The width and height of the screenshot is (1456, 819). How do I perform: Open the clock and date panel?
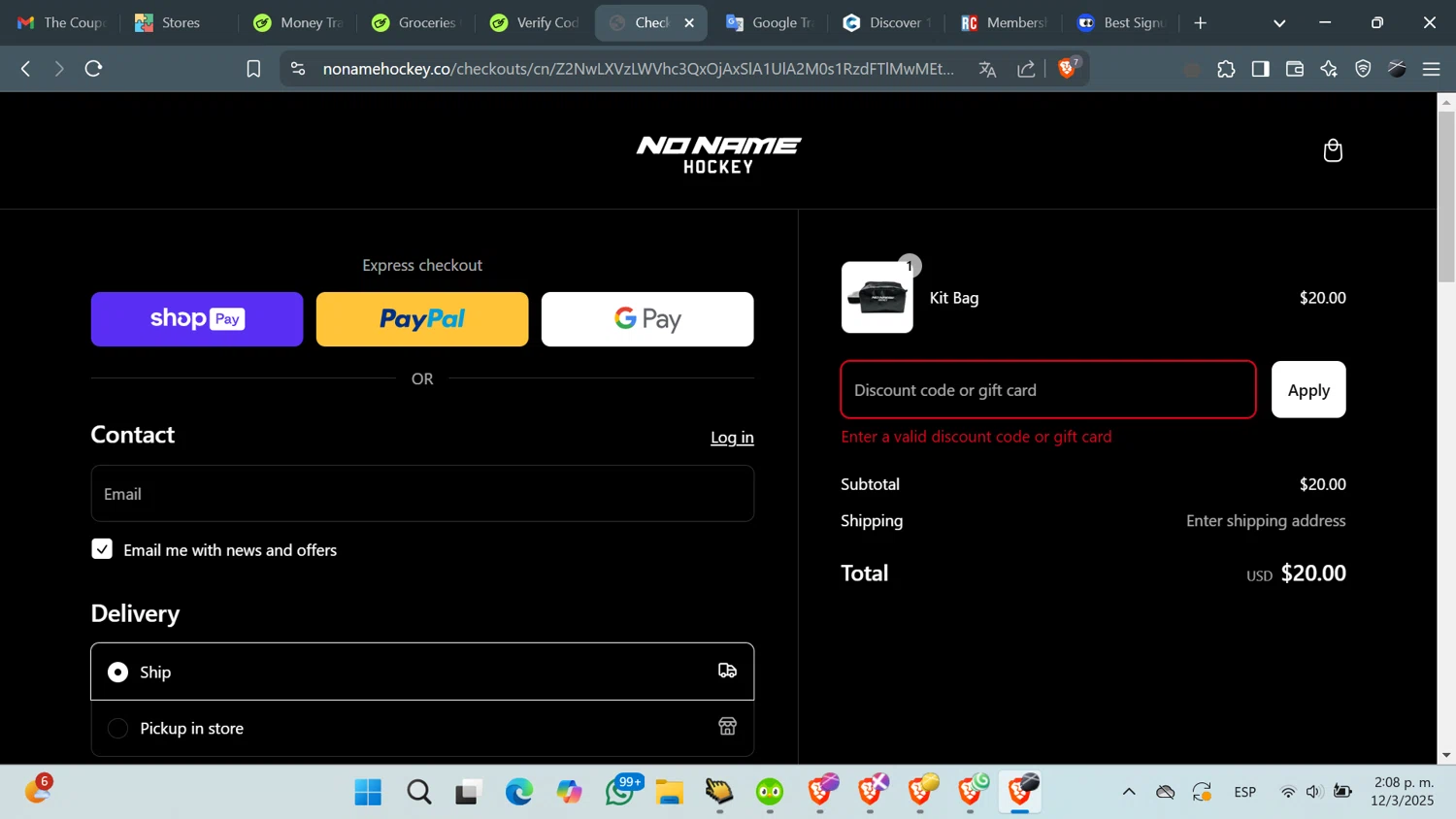(1403, 792)
